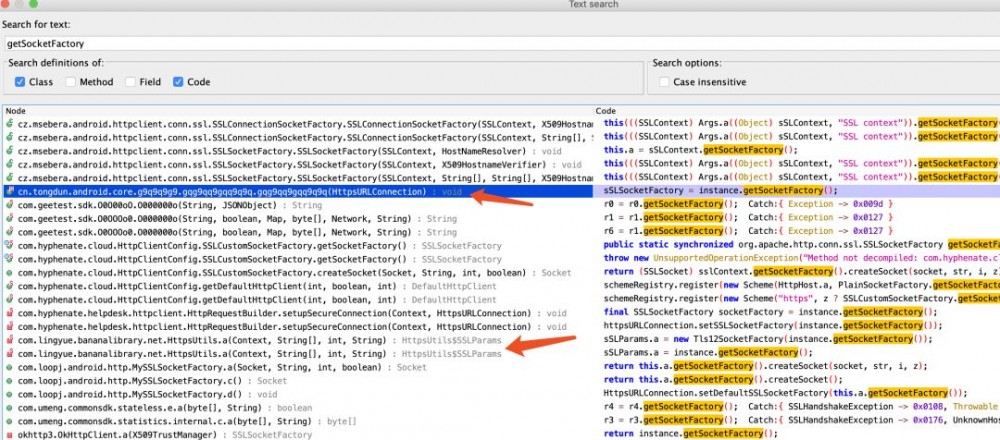Viewport: 1000px width, 440px height.
Task: Click the icon beside SSLSocketFactory HostNameResolver row
Action: click(x=10, y=150)
